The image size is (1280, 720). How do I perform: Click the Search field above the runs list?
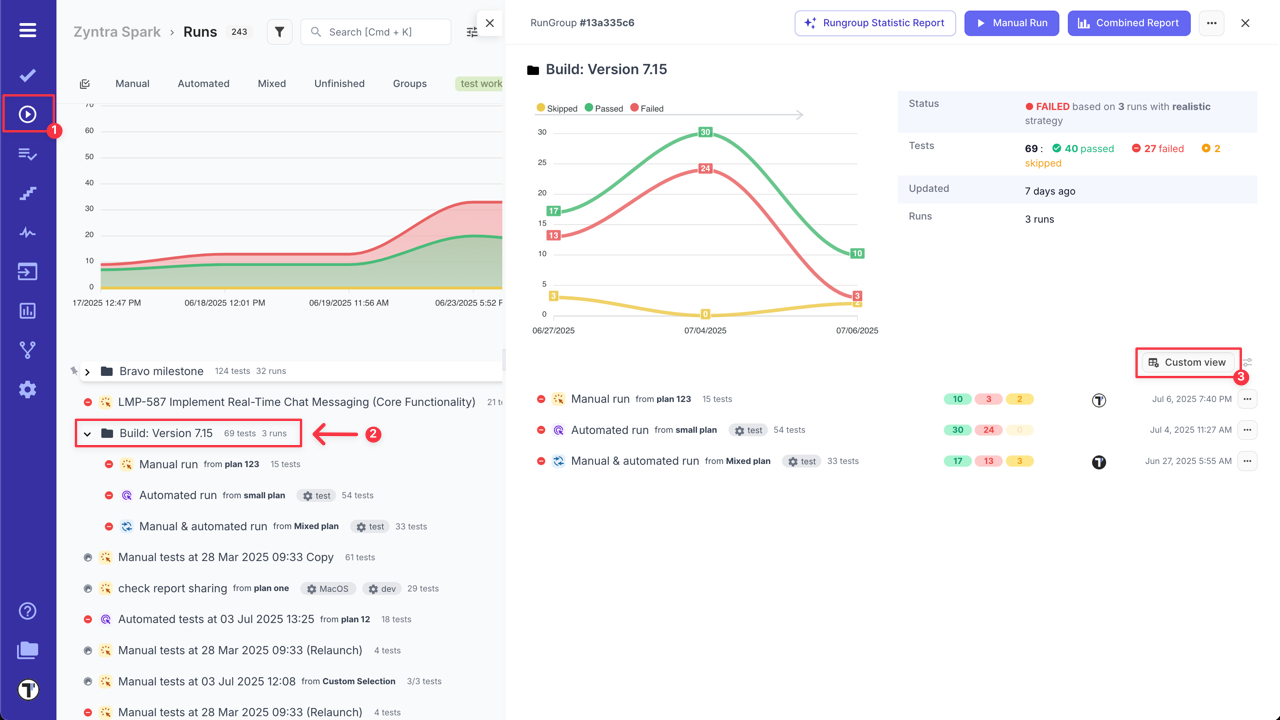click(x=375, y=31)
